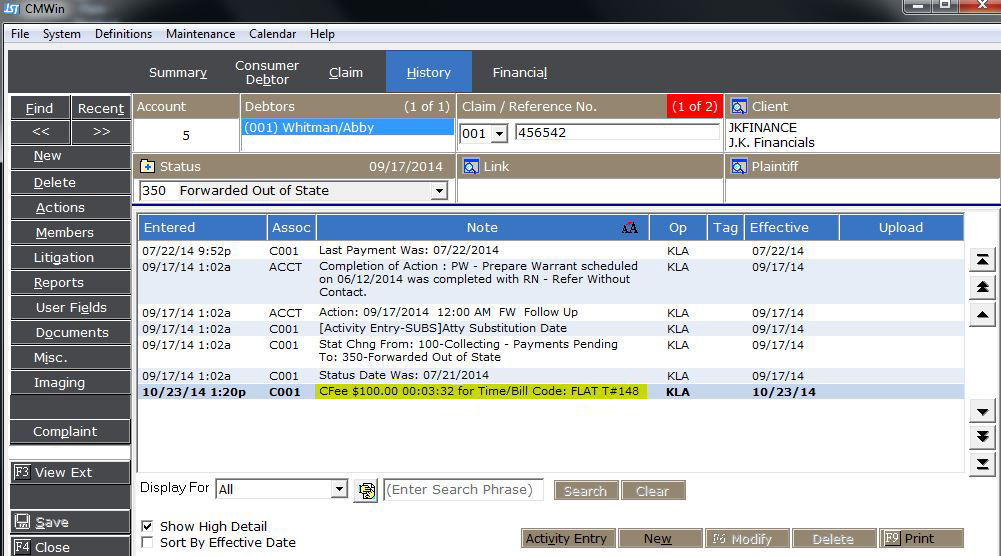Screen dimensions: 1001x556
Task: Open the Definitions menu
Action: click(123, 34)
